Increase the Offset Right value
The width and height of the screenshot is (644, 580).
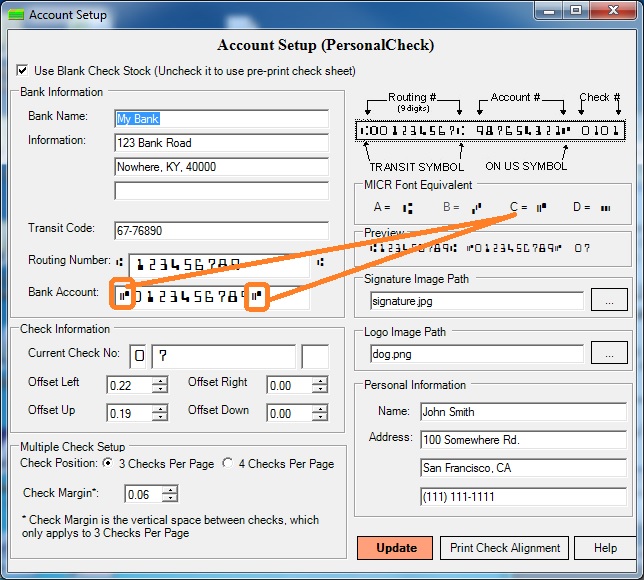point(320,381)
